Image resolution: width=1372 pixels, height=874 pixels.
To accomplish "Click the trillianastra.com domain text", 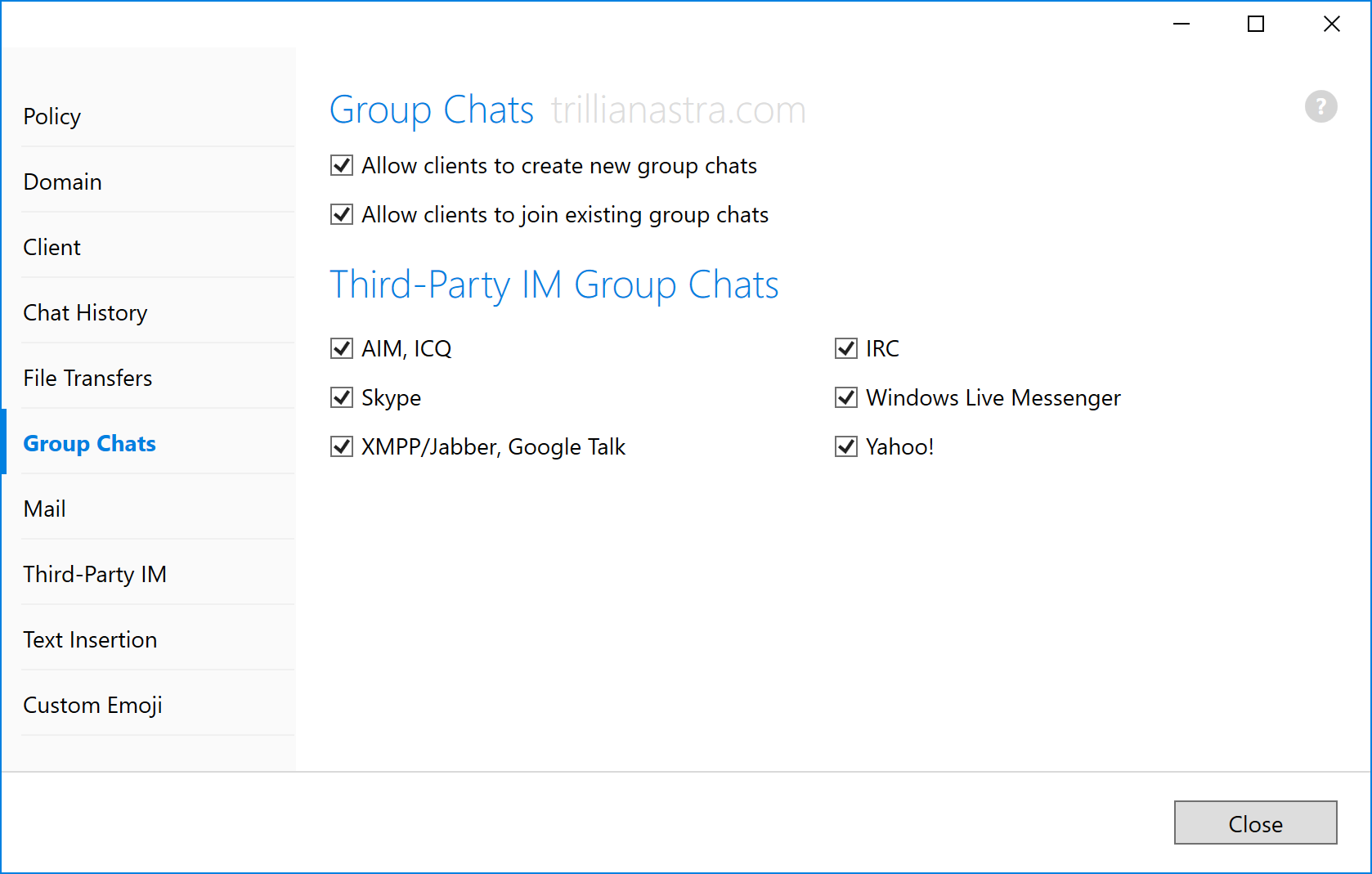I will pos(679,110).
